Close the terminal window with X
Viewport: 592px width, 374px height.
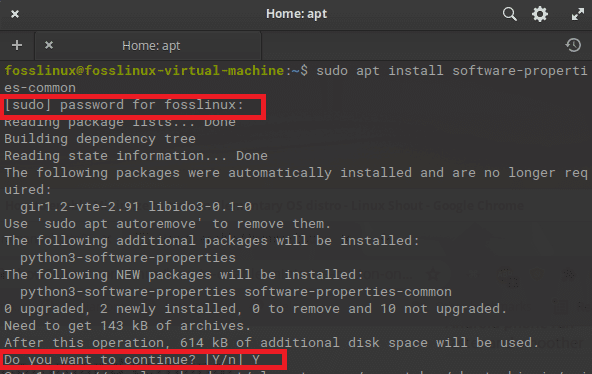[15, 14]
